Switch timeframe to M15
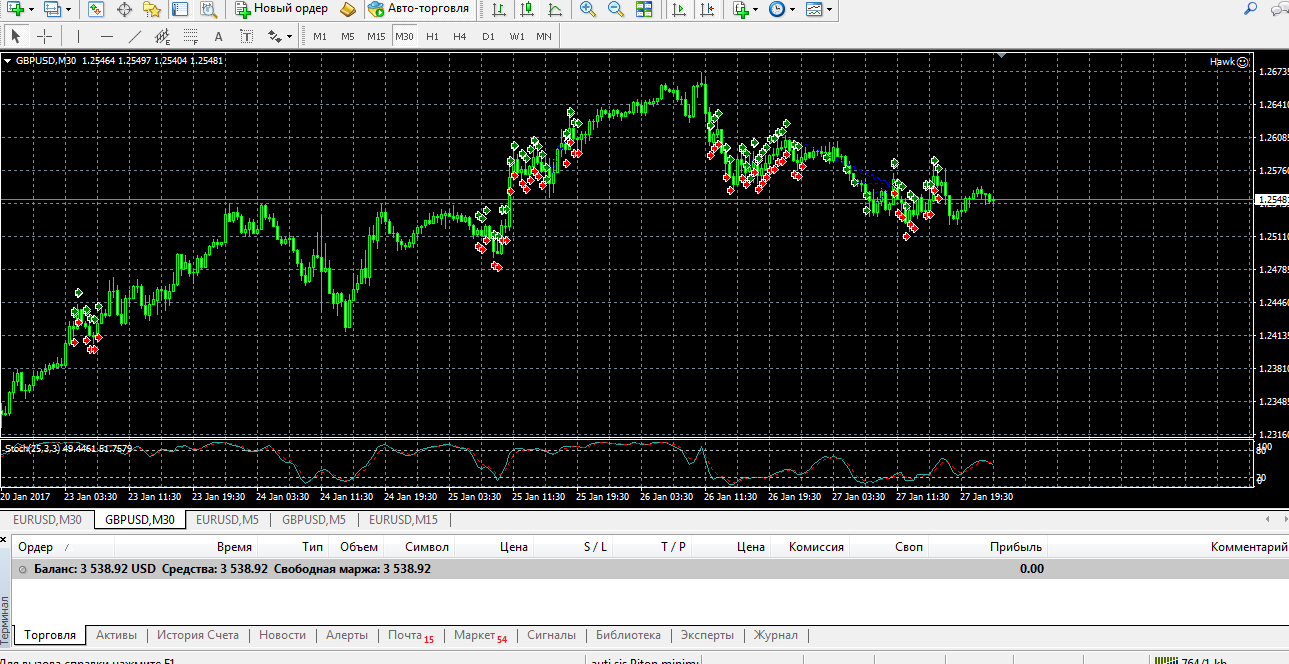This screenshot has height=664, width=1289. click(x=376, y=36)
